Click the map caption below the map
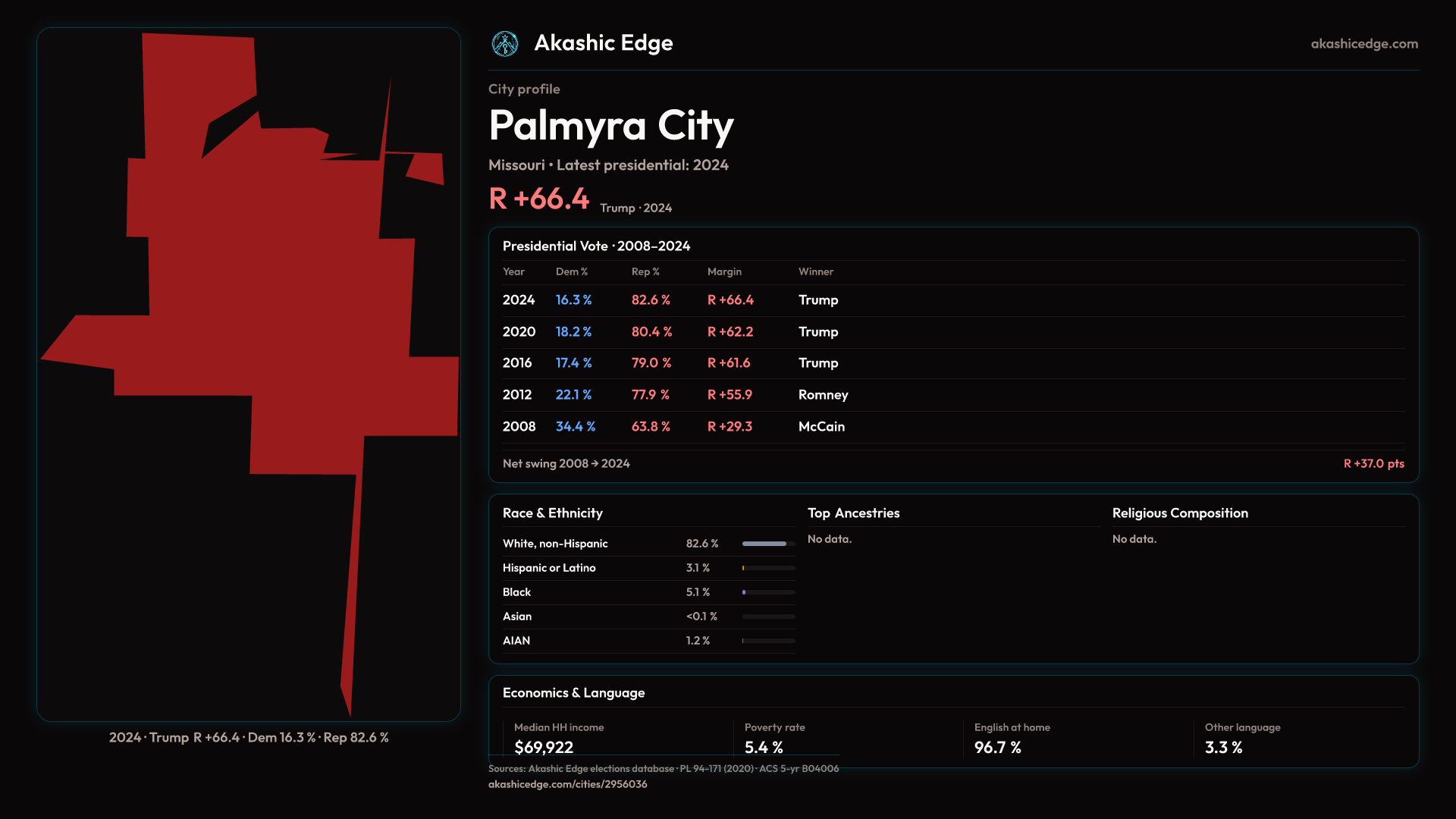The height and width of the screenshot is (819, 1456). pos(249,738)
